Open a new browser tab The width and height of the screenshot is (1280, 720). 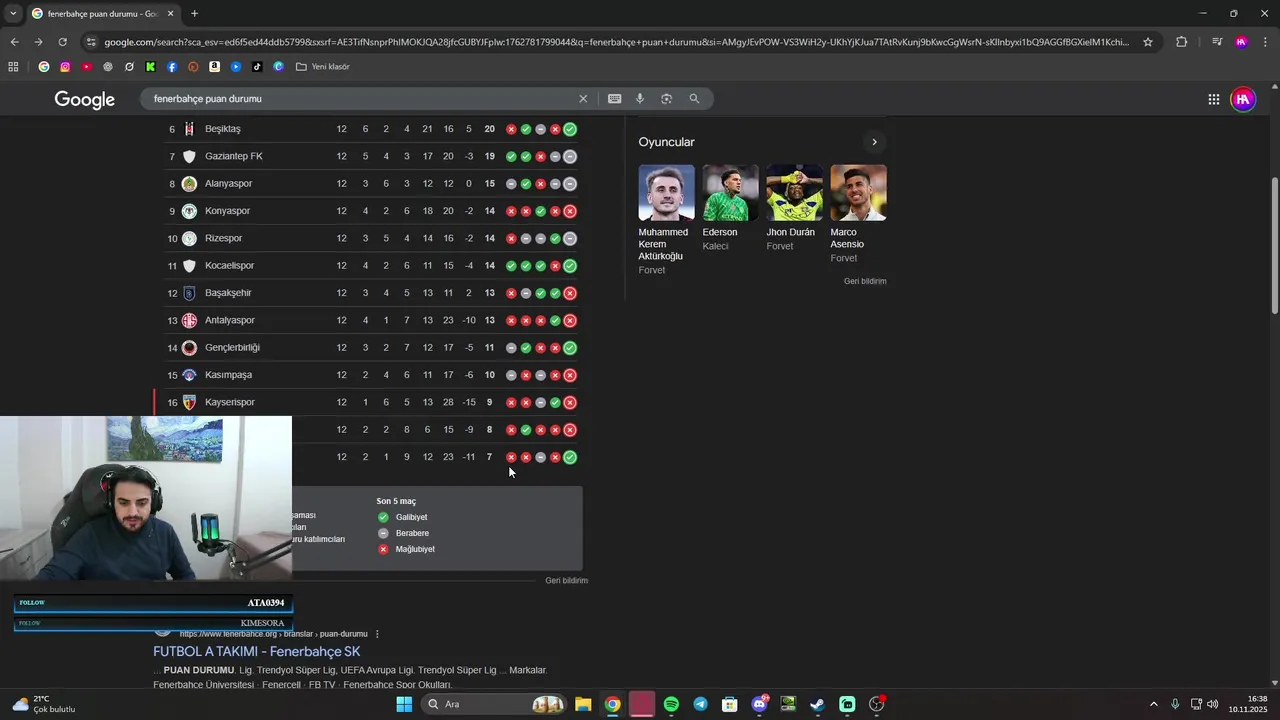[x=194, y=14]
